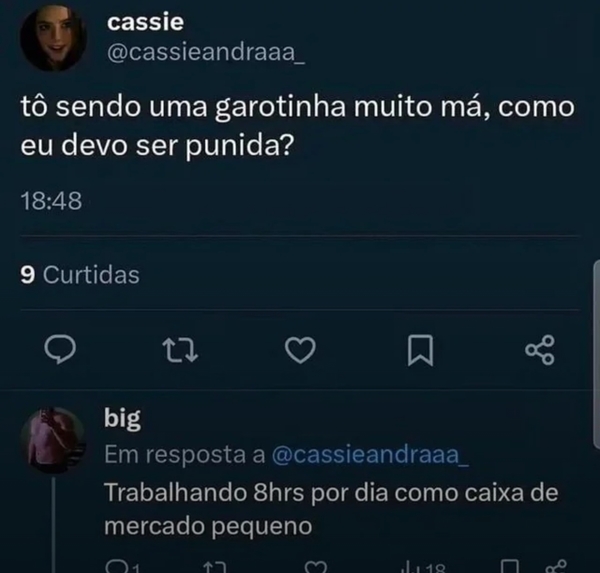This screenshot has height=573, width=600.
Task: Open cassie's profile picture
Action: (53, 39)
